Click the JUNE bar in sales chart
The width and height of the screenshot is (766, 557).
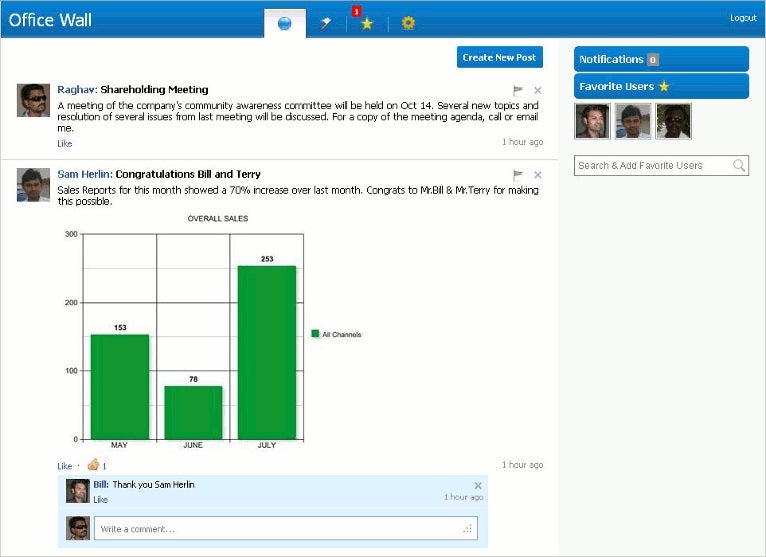[x=193, y=412]
